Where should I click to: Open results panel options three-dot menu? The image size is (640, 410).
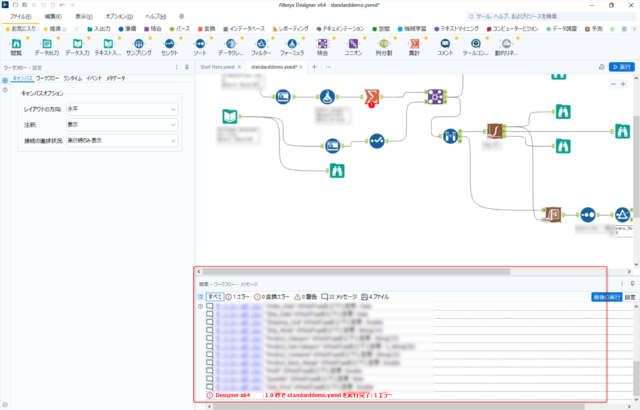622,284
